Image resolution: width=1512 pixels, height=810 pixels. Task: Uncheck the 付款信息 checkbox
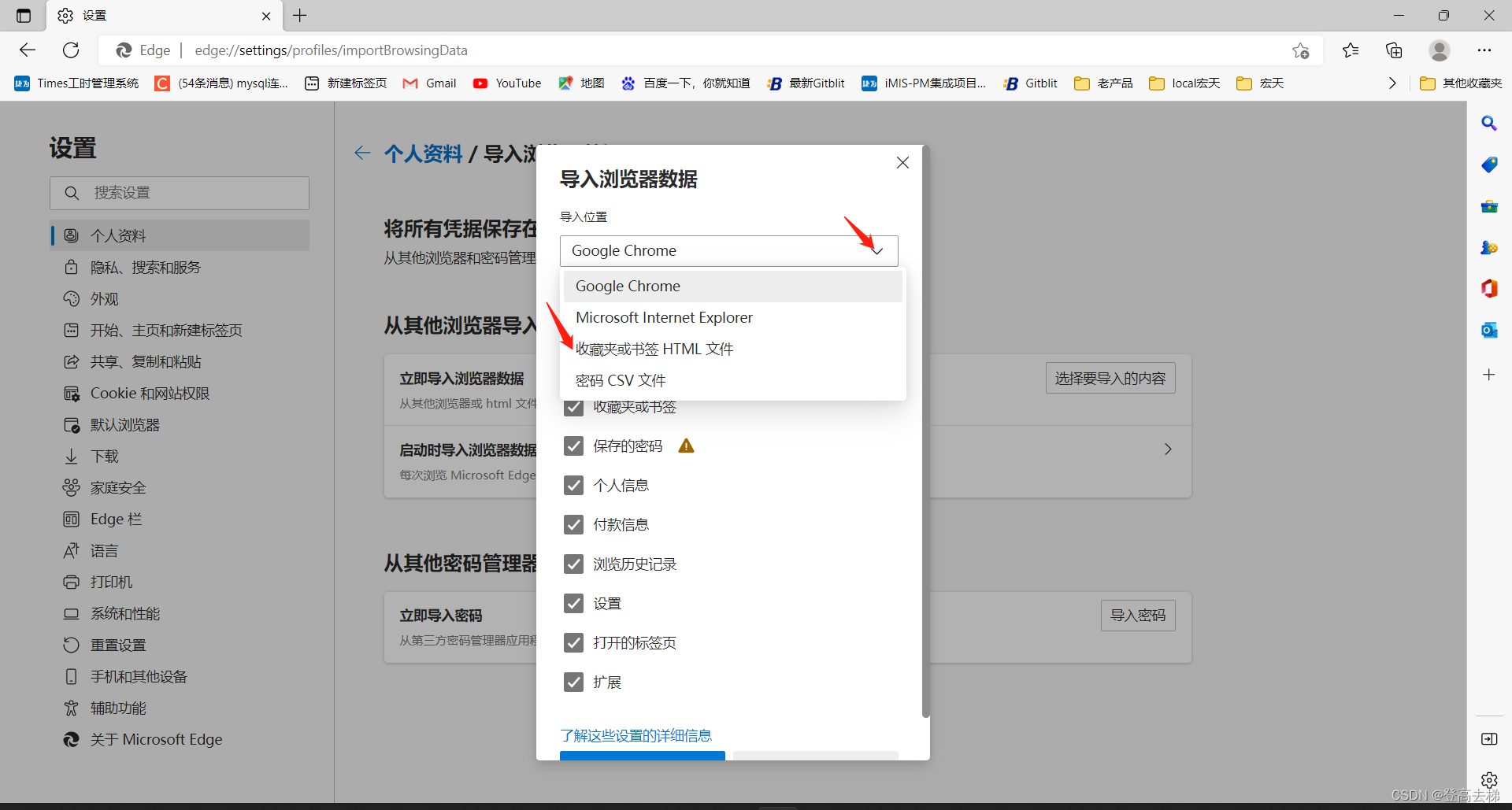[574, 525]
